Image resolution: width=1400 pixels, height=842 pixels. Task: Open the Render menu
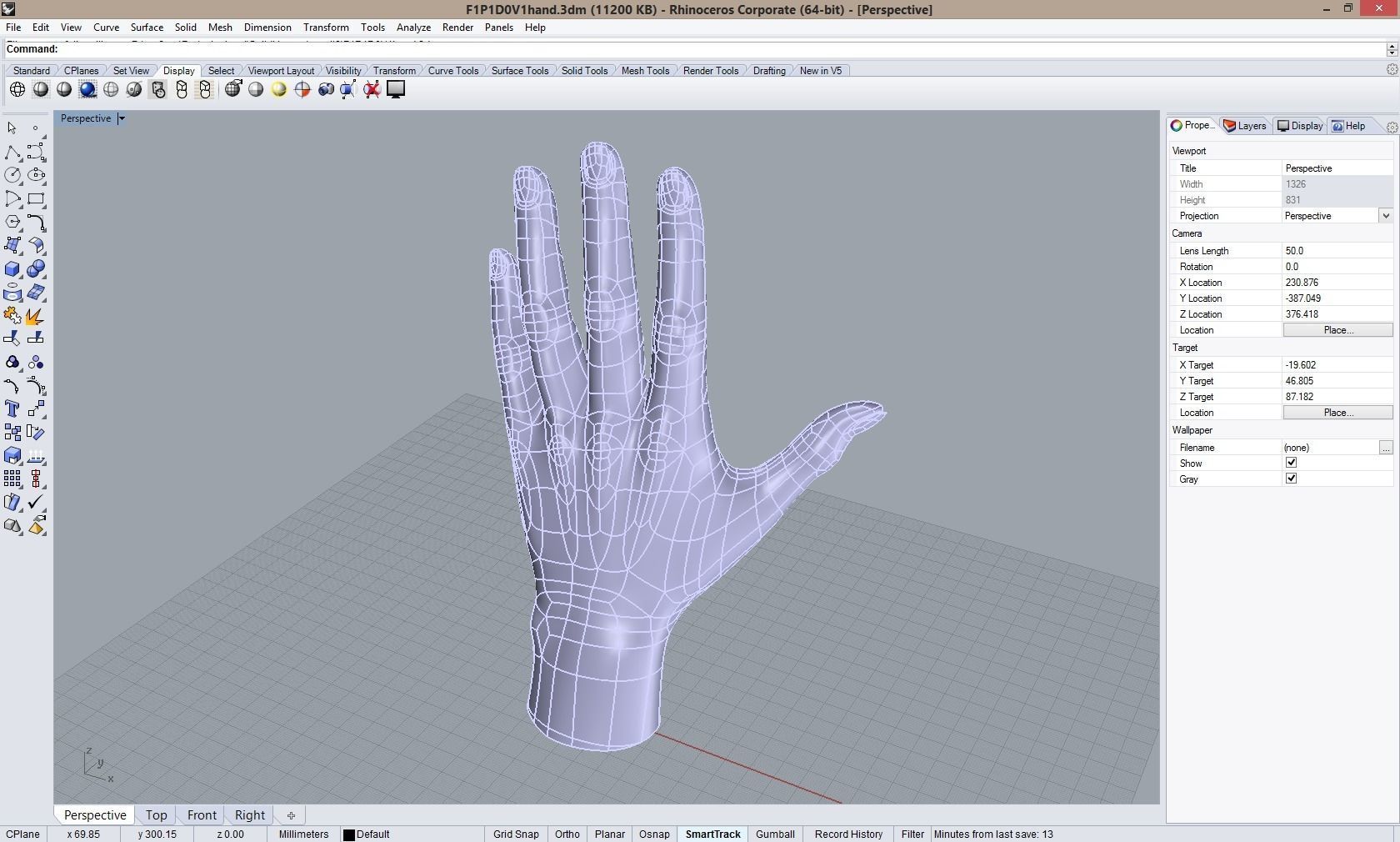tap(457, 28)
